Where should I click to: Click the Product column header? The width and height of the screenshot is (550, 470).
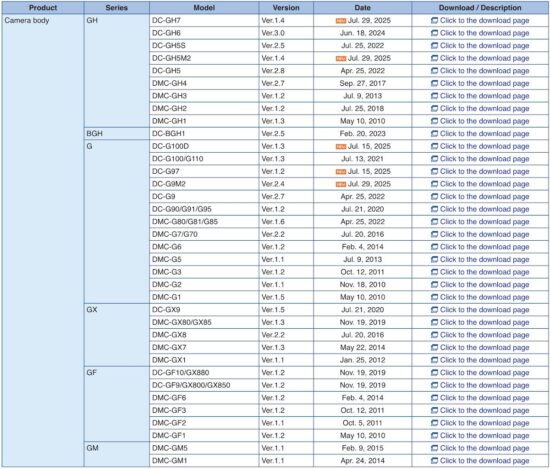[43, 8]
